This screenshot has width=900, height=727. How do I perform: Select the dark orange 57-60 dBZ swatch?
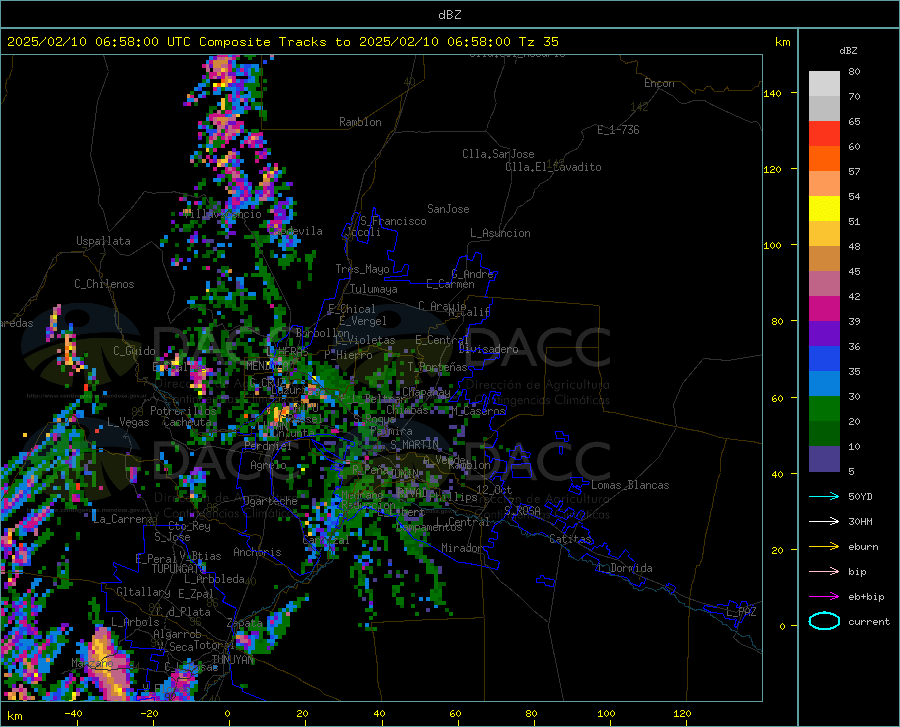point(824,159)
